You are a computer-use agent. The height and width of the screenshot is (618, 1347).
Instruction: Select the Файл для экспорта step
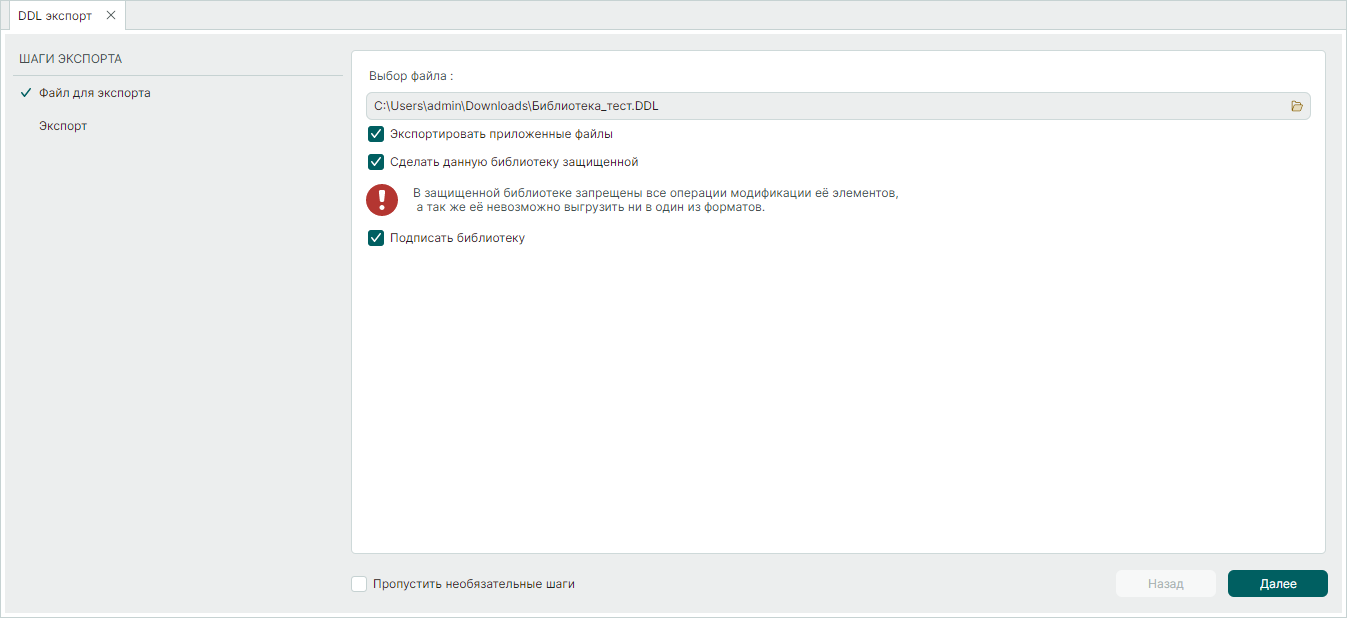[95, 93]
